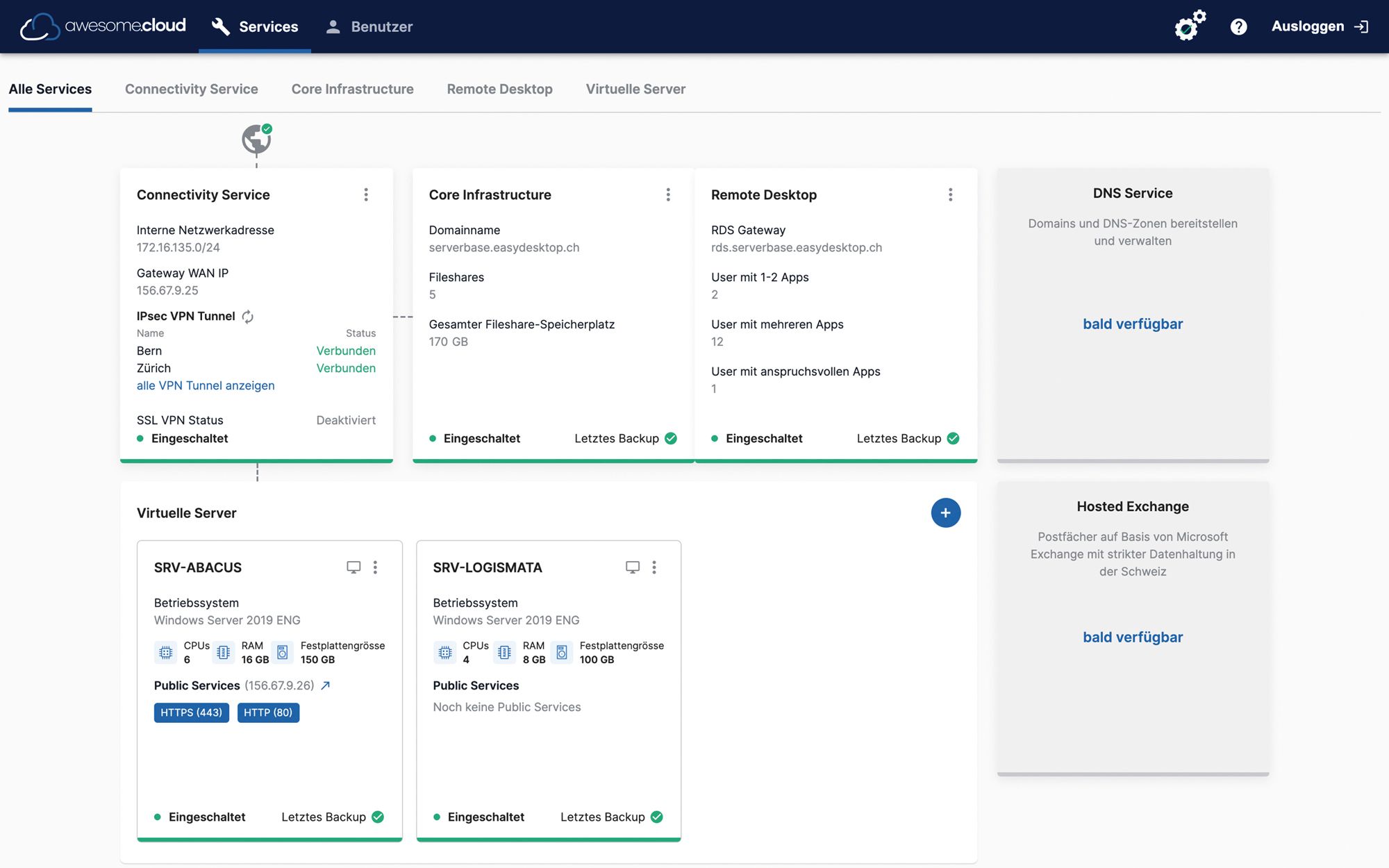The image size is (1389, 868).
Task: Open SRV-ABACUS three-dot menu
Action: pos(375,567)
